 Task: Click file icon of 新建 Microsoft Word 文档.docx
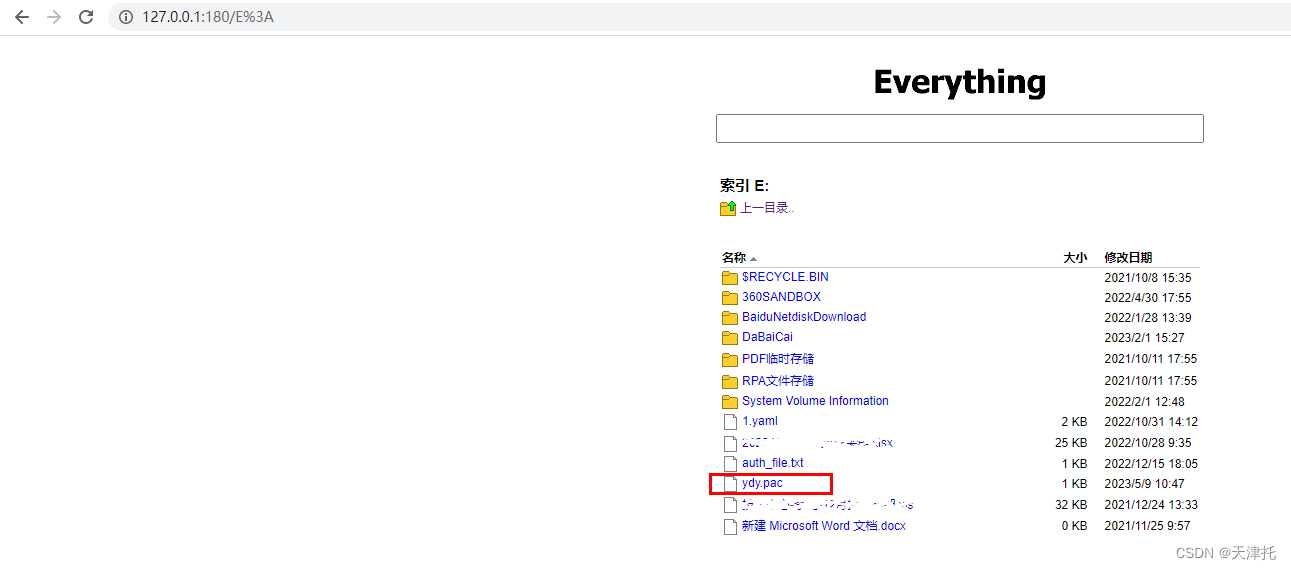[x=730, y=526]
